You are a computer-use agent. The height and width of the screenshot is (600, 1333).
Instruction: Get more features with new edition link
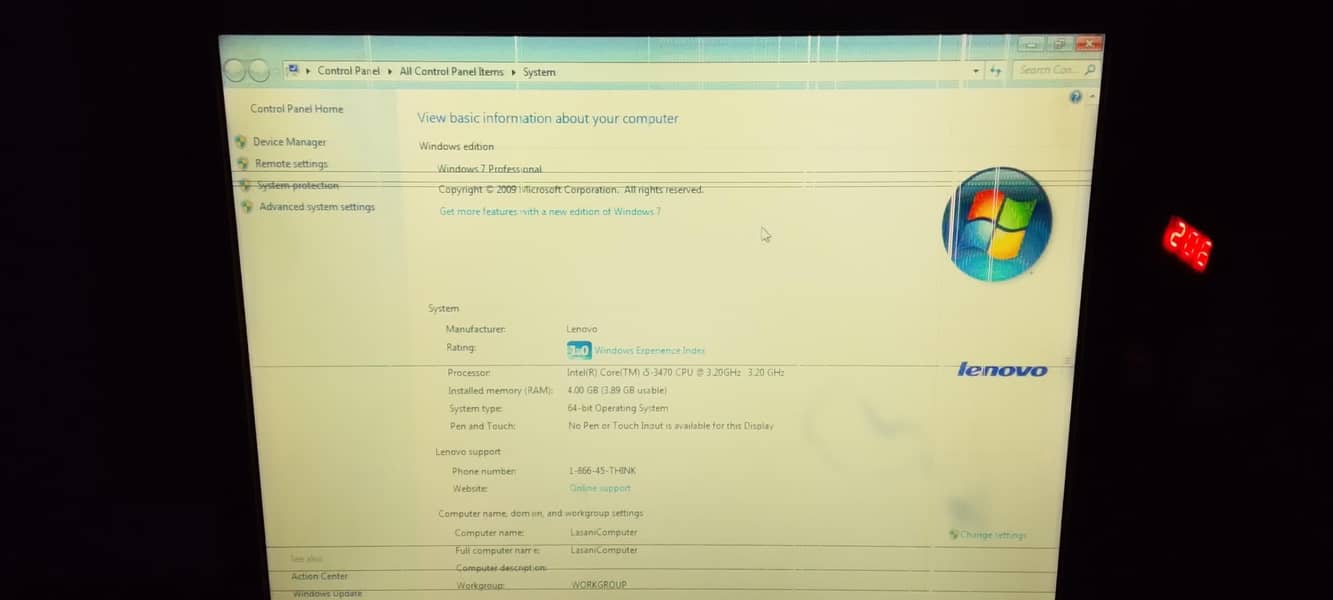pyautogui.click(x=550, y=212)
